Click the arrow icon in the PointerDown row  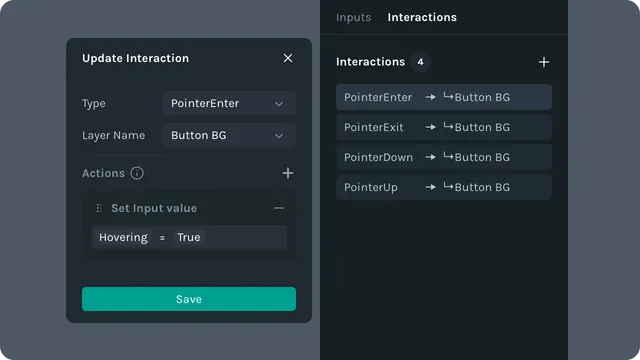pos(430,157)
